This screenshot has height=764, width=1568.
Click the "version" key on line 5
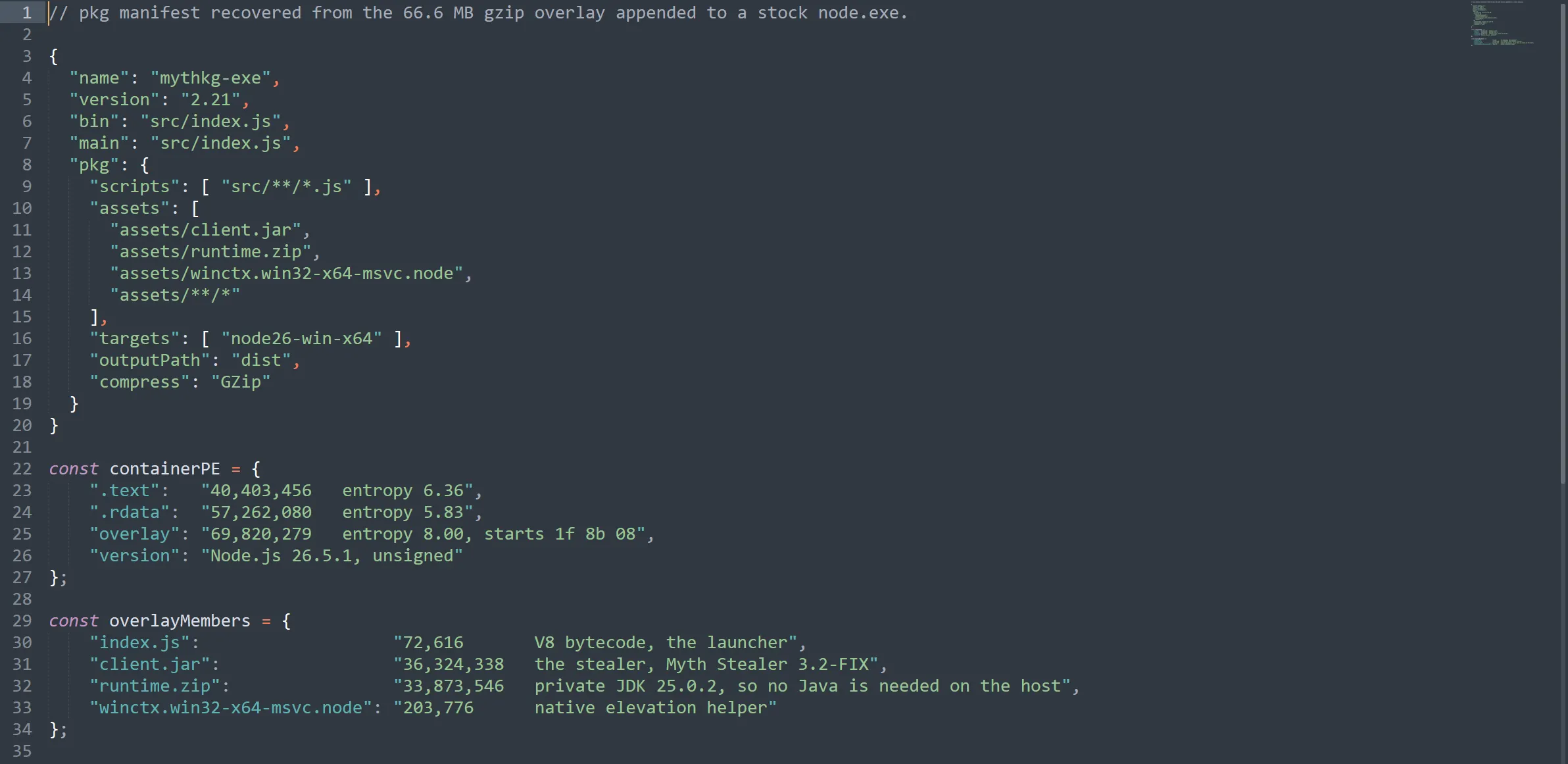pyautogui.click(x=114, y=100)
